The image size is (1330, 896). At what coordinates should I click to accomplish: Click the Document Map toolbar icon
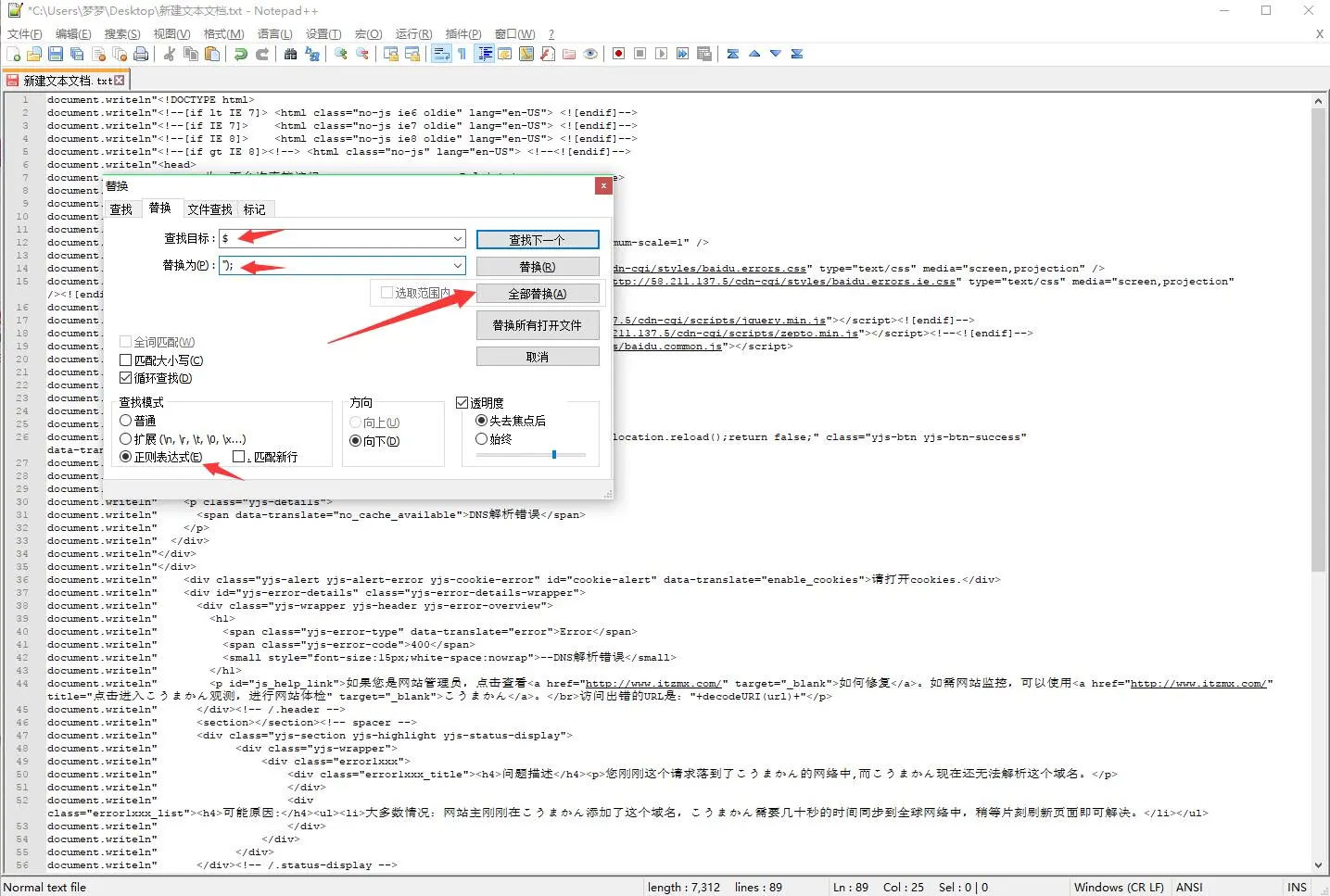526,54
